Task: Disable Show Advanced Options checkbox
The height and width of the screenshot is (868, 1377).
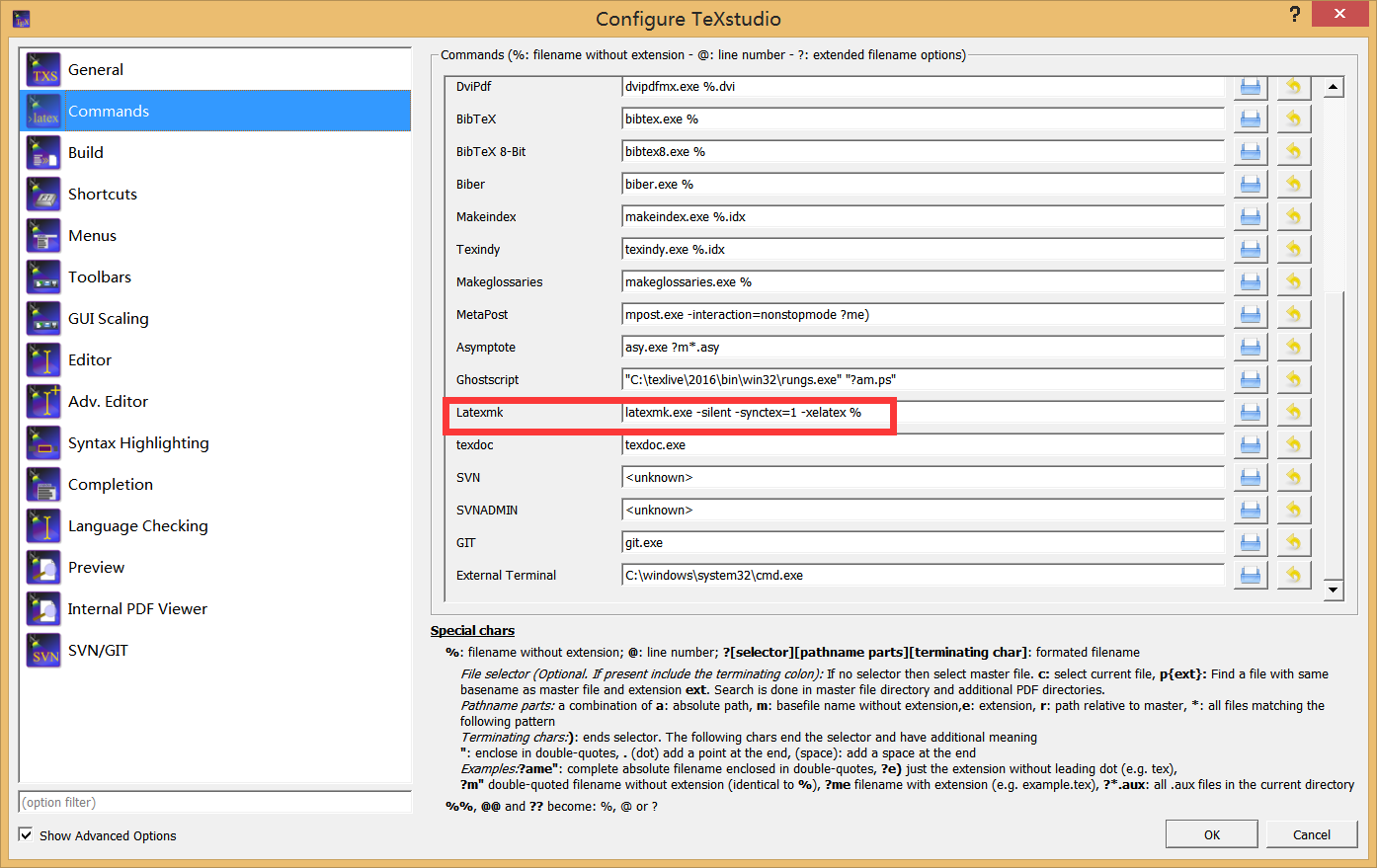Action: [26, 835]
